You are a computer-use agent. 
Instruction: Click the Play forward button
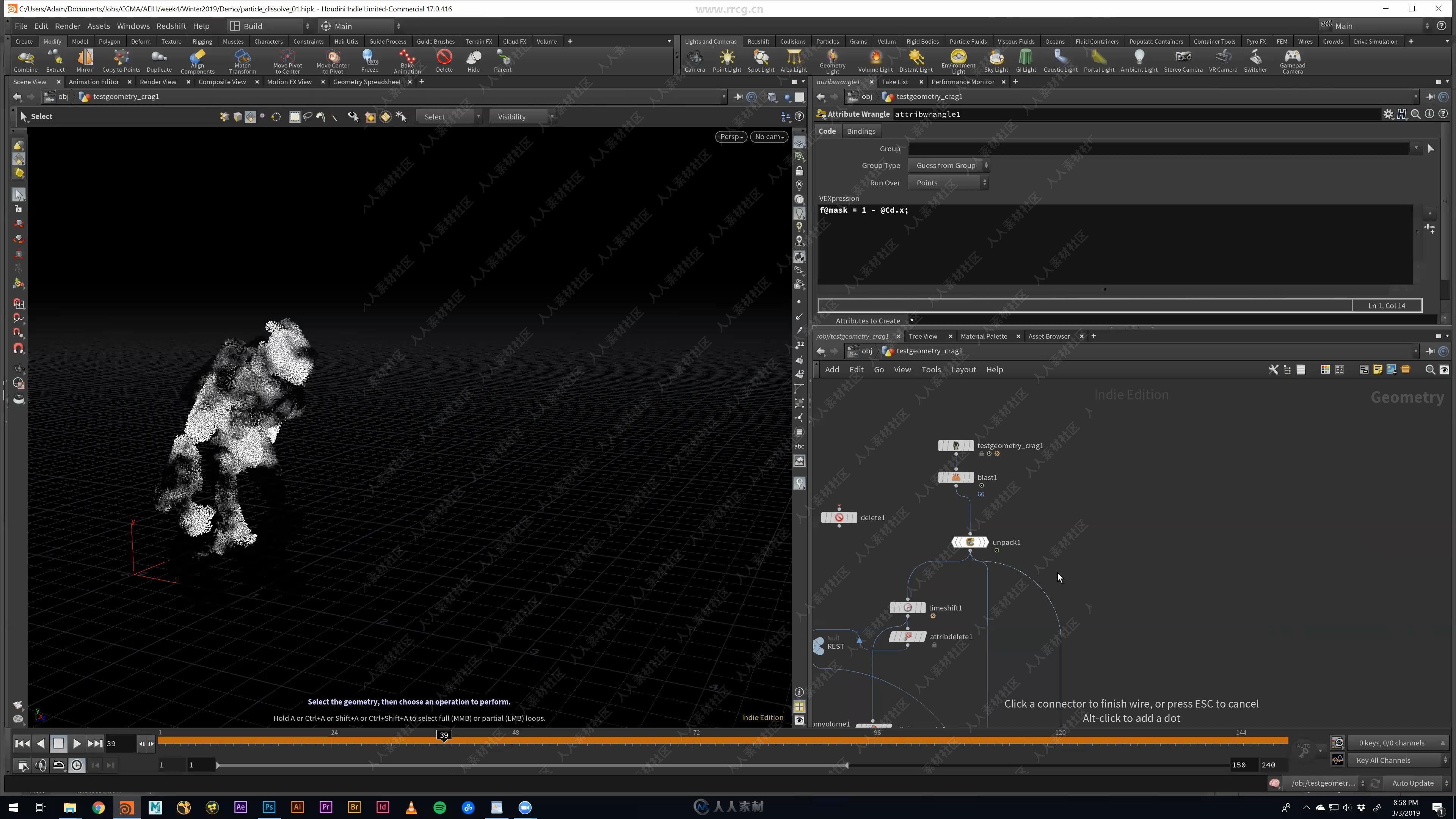77,744
